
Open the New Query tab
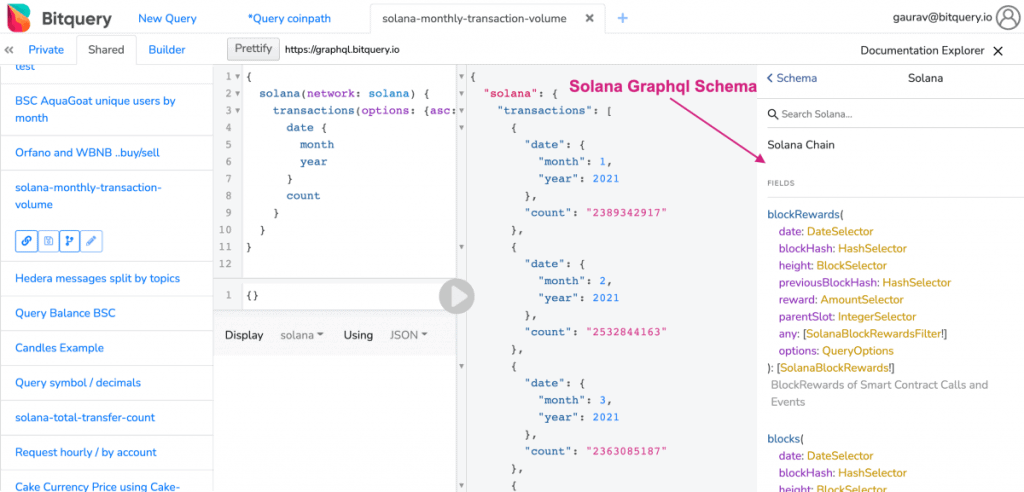pos(168,18)
